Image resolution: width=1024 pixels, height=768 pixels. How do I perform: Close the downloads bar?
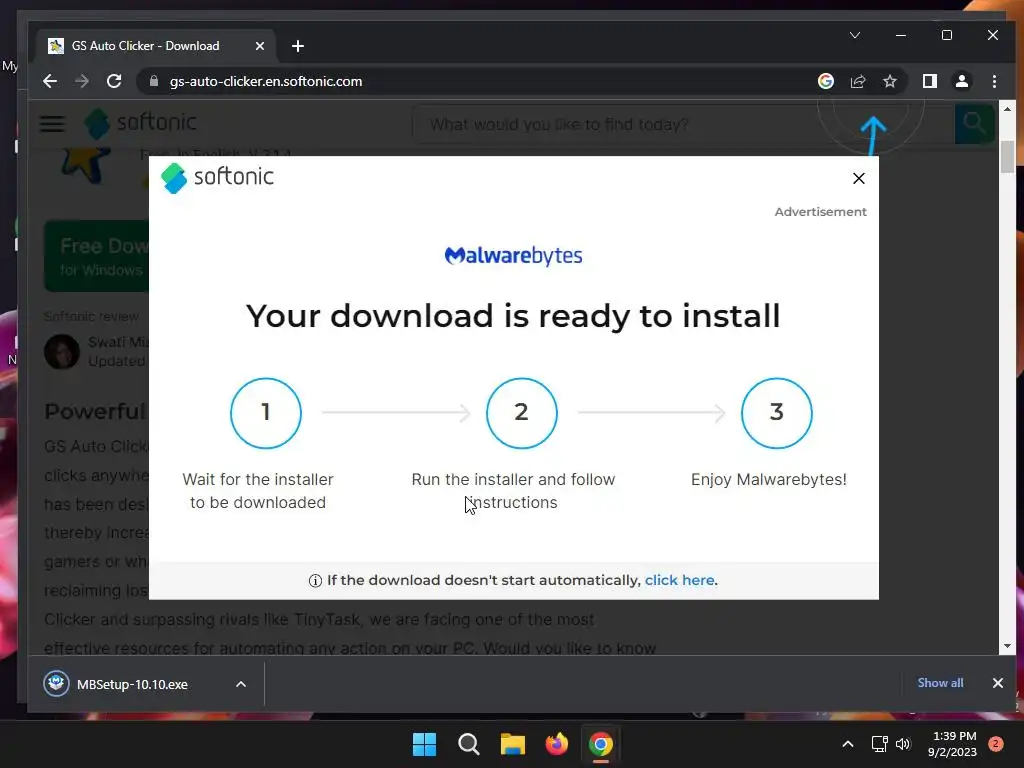997,682
